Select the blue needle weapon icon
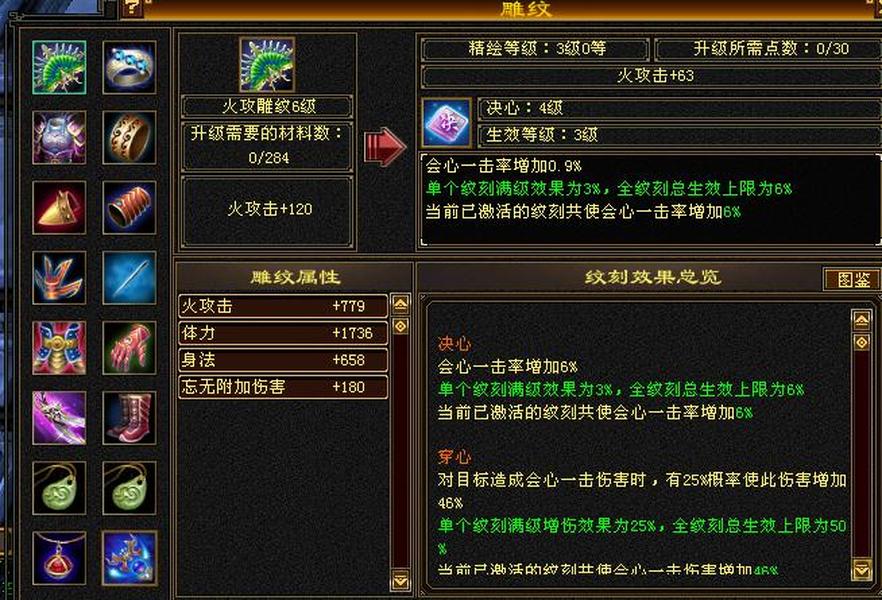 pyautogui.click(x=129, y=278)
